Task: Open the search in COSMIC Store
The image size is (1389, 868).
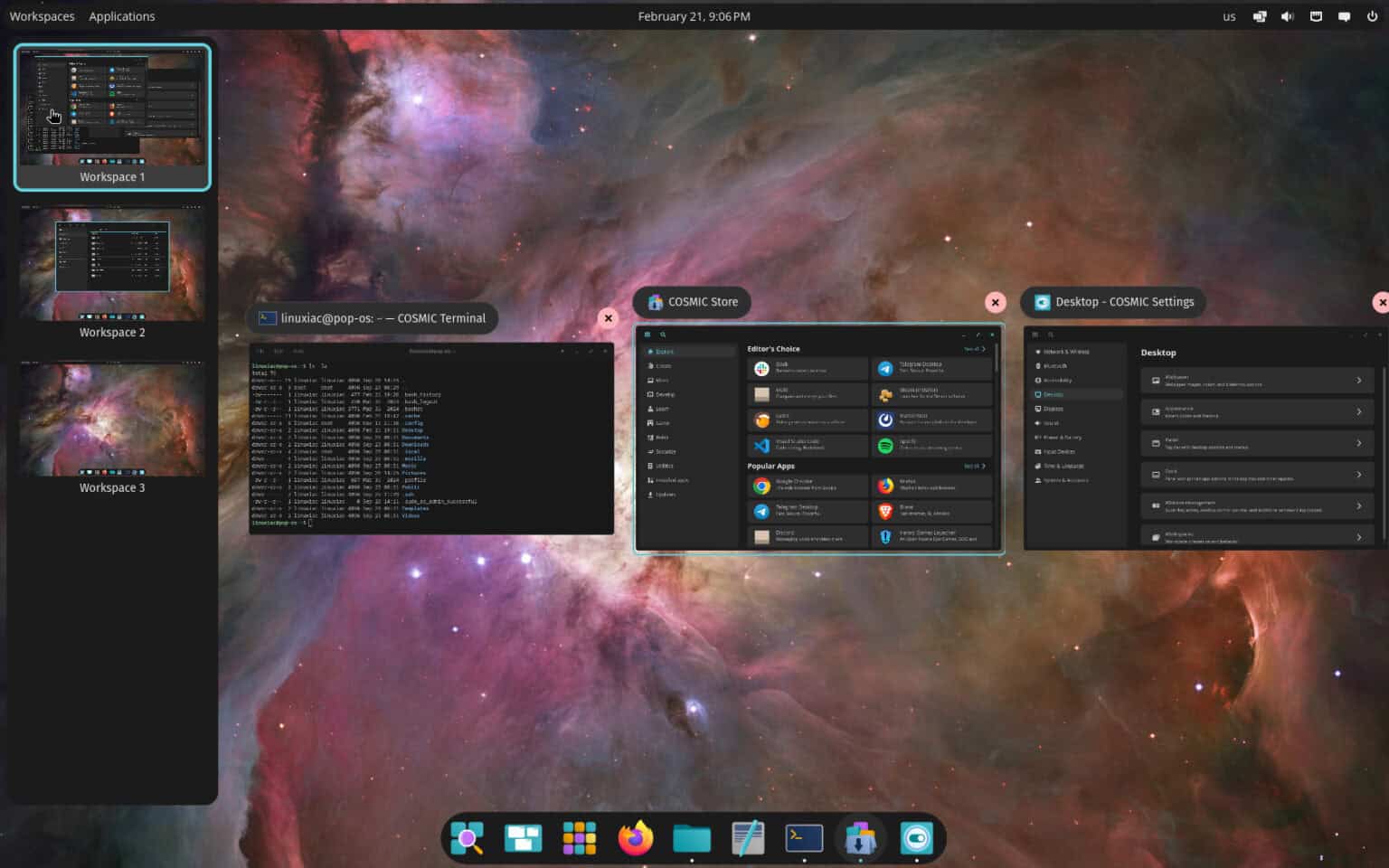Action: pyautogui.click(x=664, y=334)
